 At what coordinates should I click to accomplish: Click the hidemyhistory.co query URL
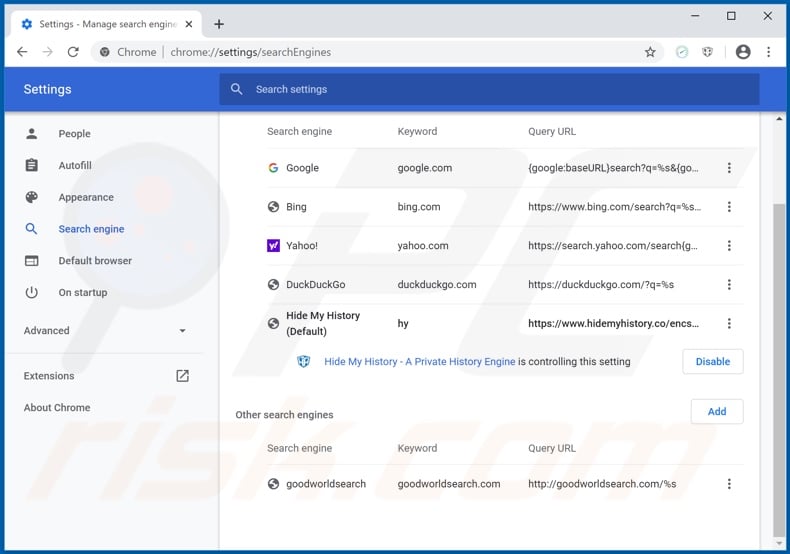click(x=613, y=323)
